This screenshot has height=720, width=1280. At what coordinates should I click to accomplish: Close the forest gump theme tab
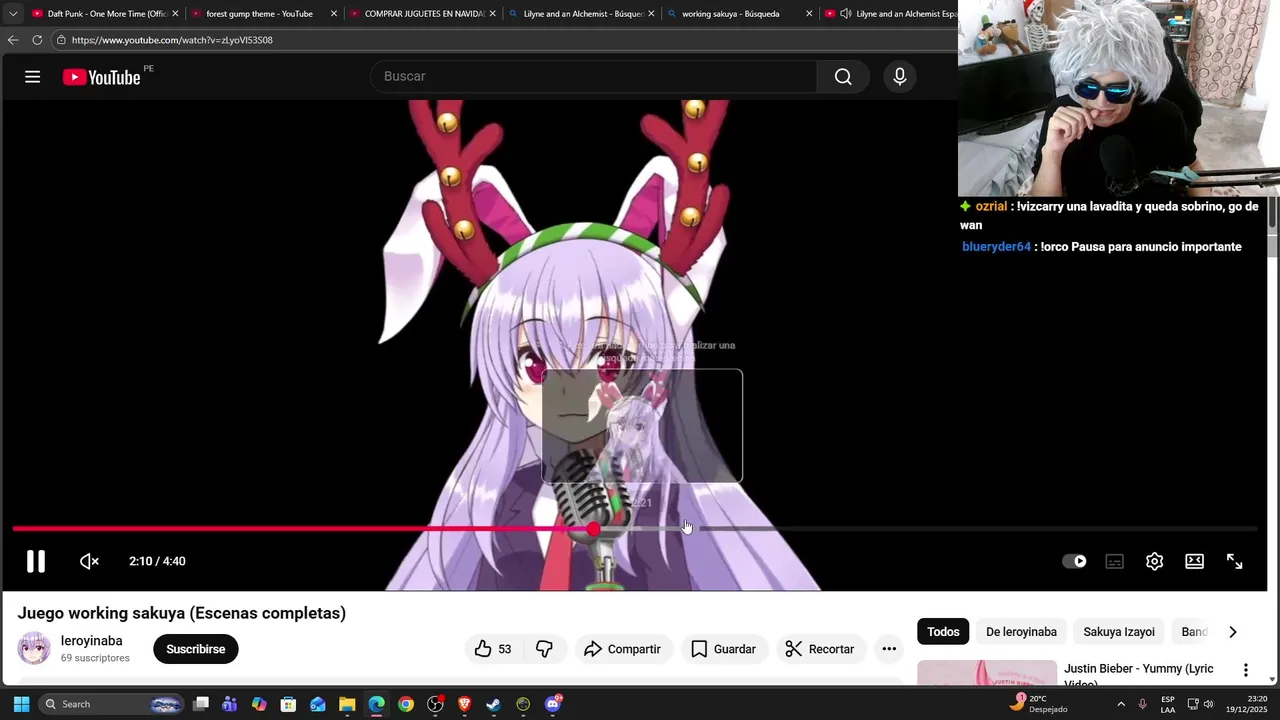(x=334, y=14)
